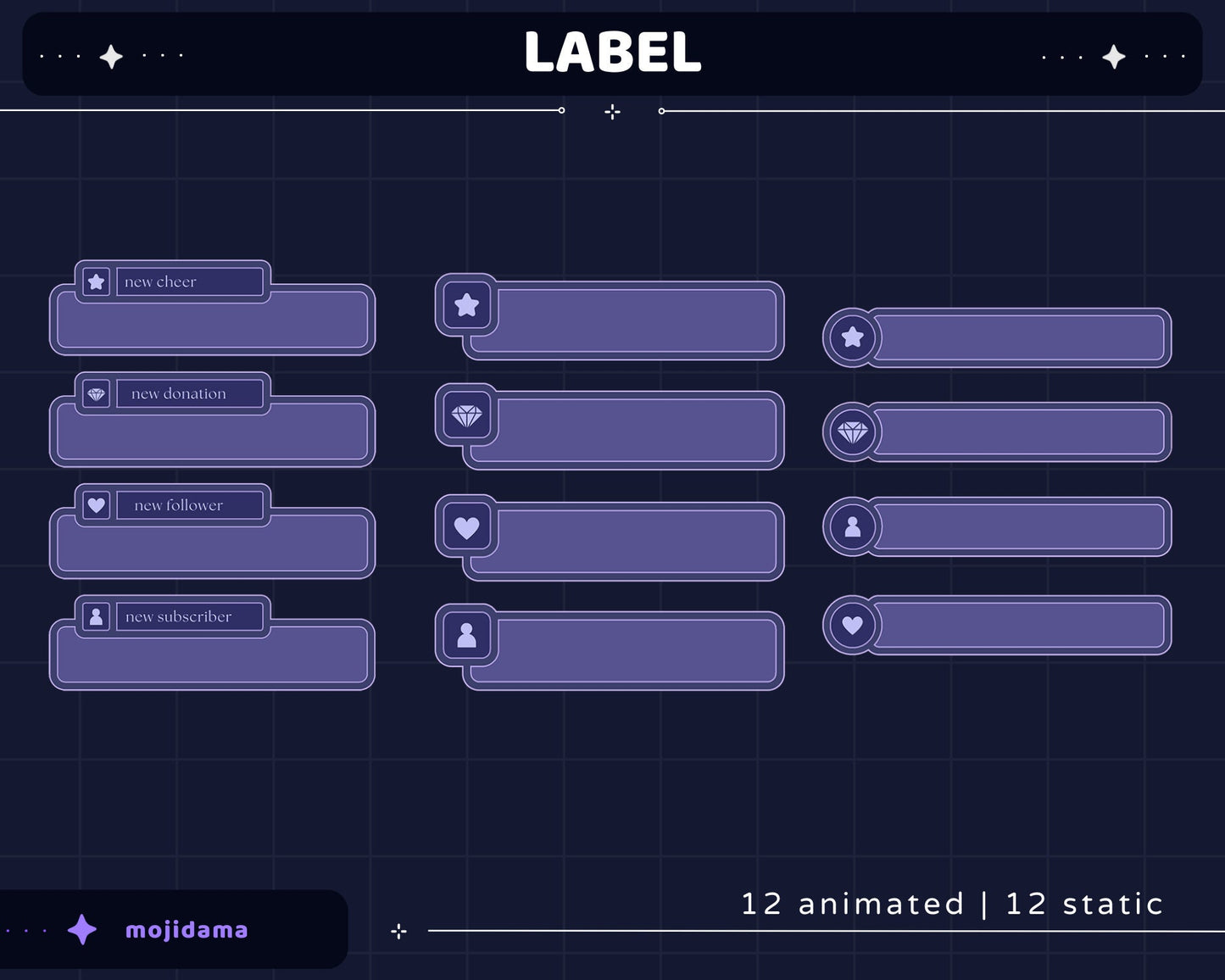Click the circular diamond icon
Viewport: 1225px width, 980px height.
[x=852, y=432]
